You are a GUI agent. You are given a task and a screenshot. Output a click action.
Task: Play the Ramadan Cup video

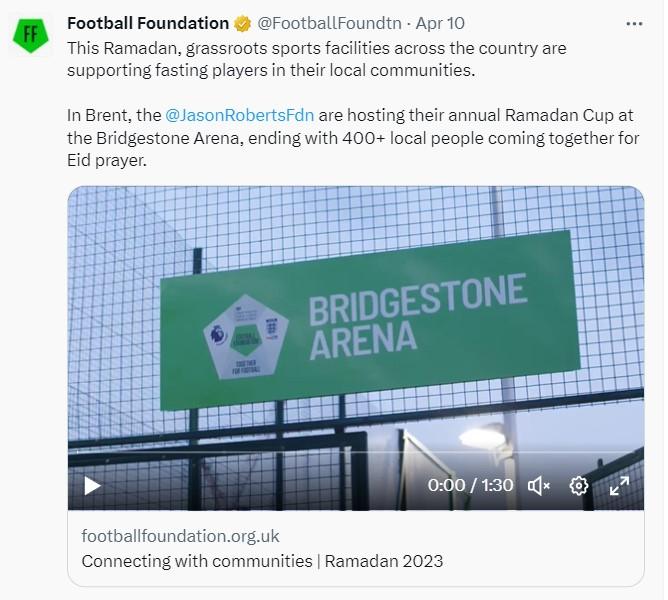(x=92, y=486)
